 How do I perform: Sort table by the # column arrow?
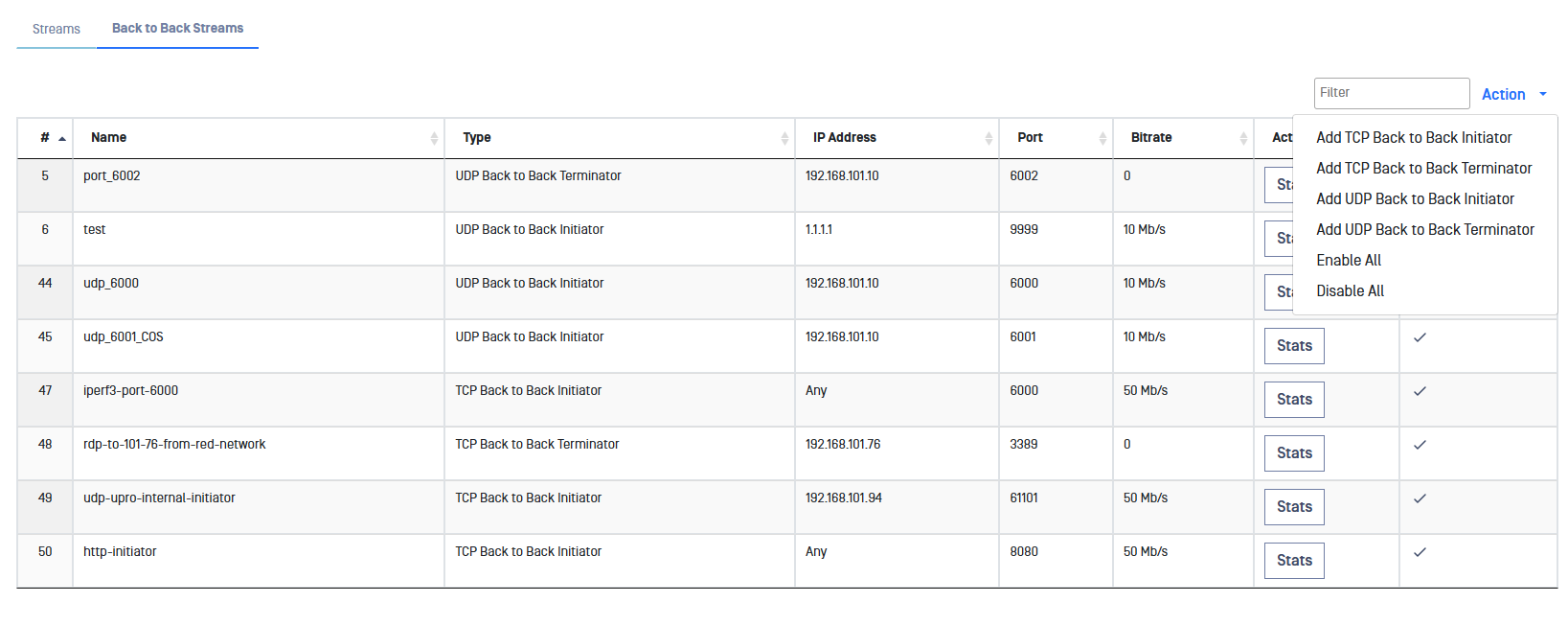[62, 138]
